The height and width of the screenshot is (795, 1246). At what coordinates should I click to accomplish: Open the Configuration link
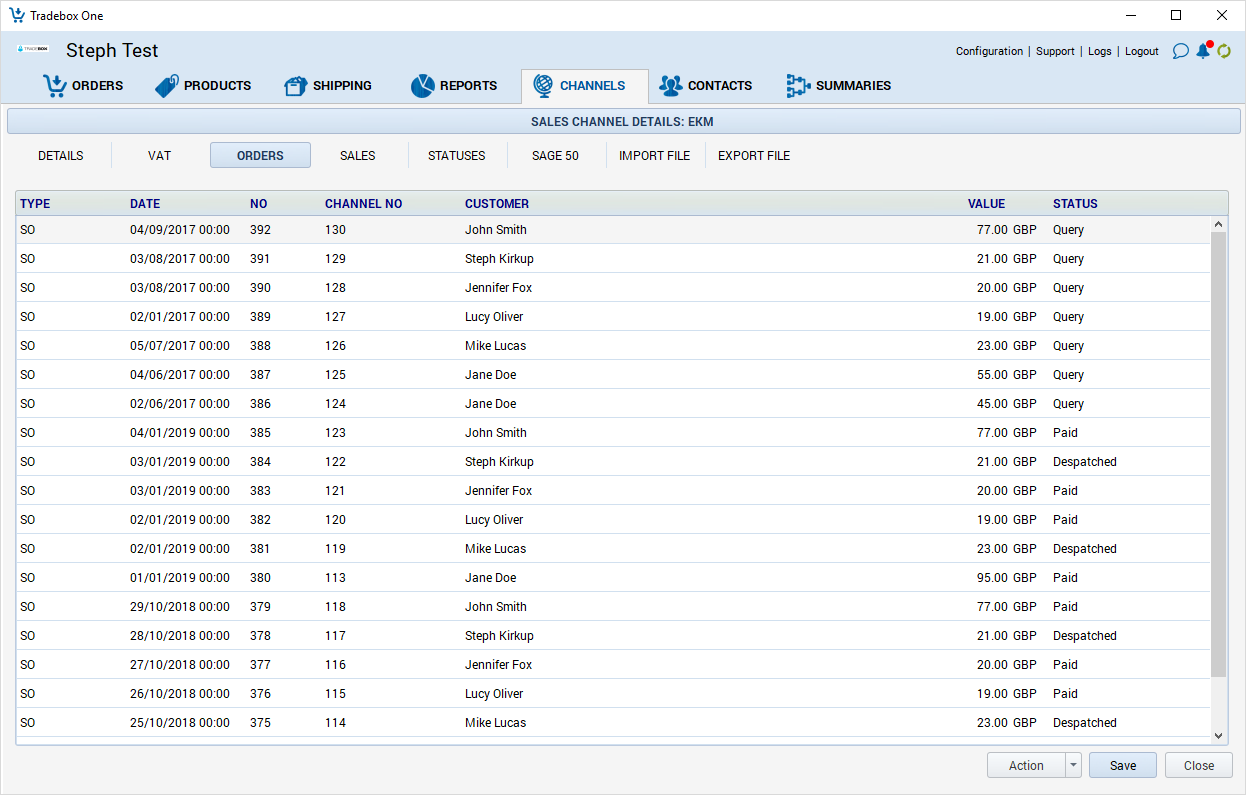[989, 51]
